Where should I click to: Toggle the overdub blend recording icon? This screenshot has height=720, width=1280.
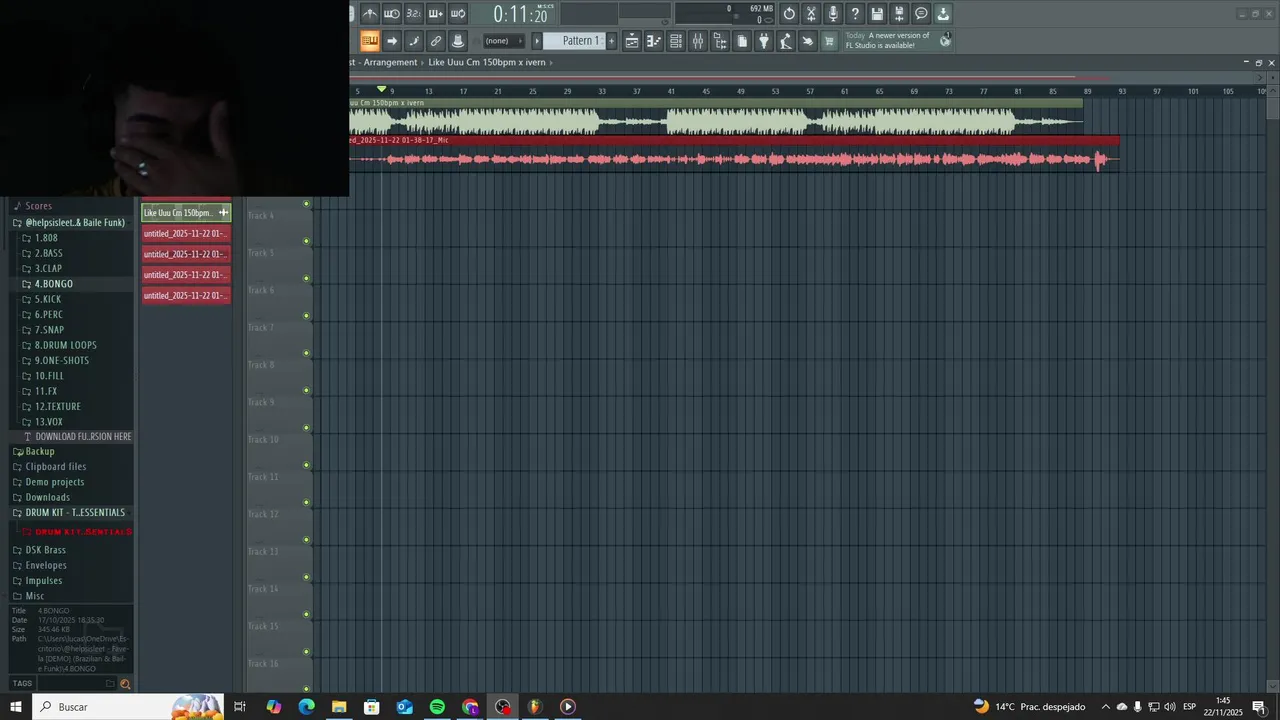point(436,14)
